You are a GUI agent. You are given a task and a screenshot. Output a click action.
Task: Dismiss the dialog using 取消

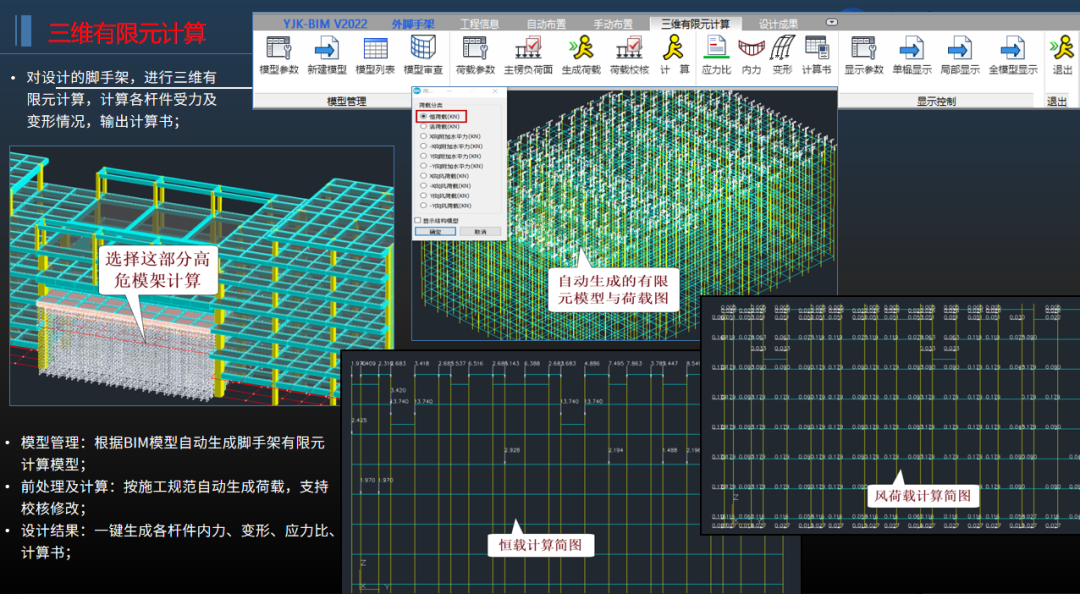click(481, 231)
